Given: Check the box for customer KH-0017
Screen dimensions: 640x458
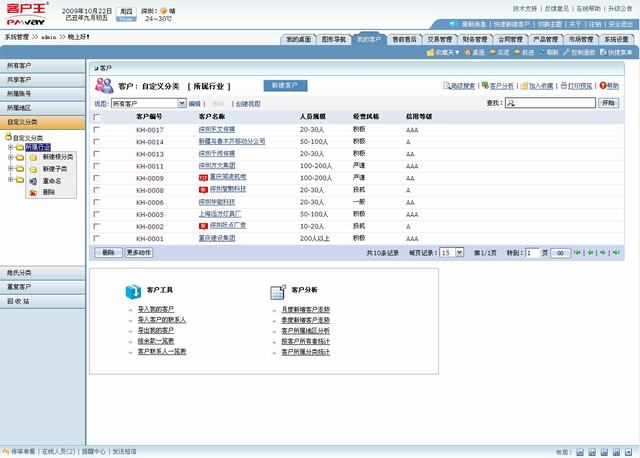Looking at the screenshot, I should [x=97, y=130].
